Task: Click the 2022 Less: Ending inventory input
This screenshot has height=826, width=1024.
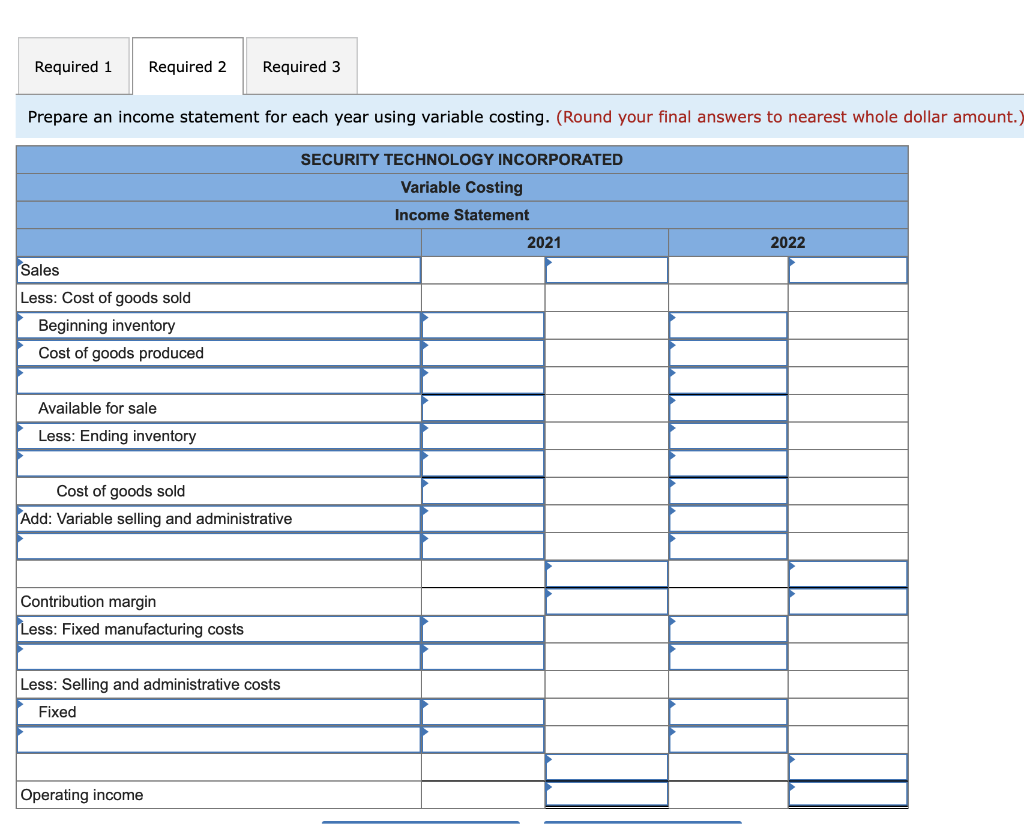Action: click(x=728, y=436)
